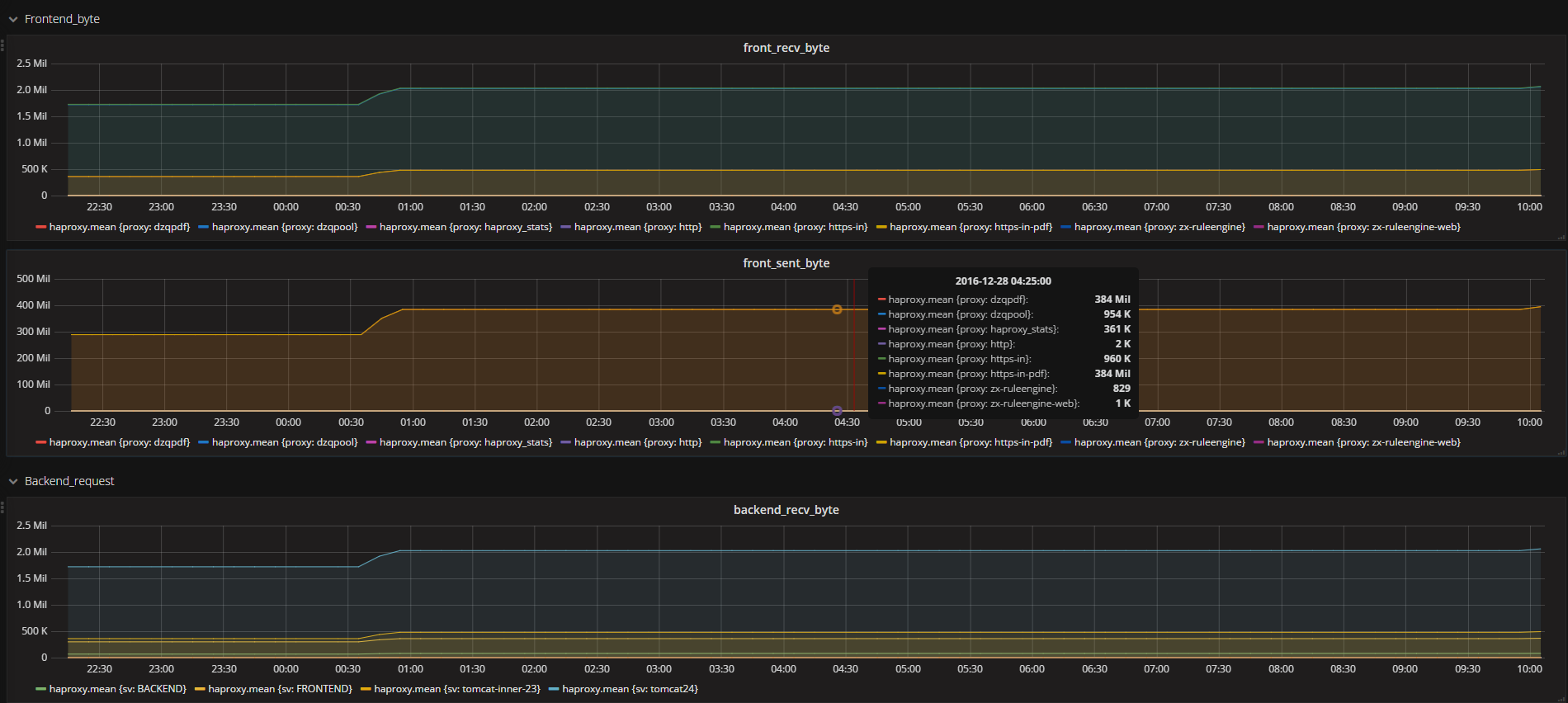Screen dimensions: 1568x703
Task: Click the resize grip of front_sent_byte panel
Action: coord(1561,452)
